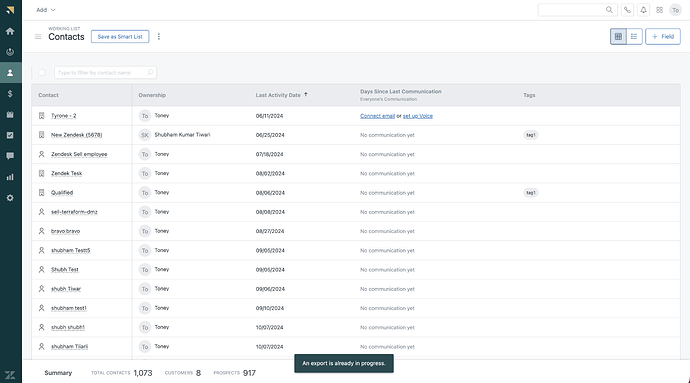This screenshot has width=690, height=383.
Task: Open contact shubh shubh1
Action: [68, 327]
